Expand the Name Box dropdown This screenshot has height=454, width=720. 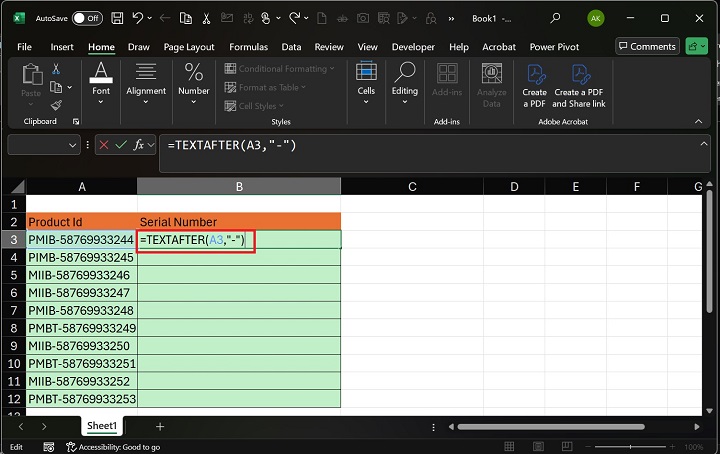(72, 145)
